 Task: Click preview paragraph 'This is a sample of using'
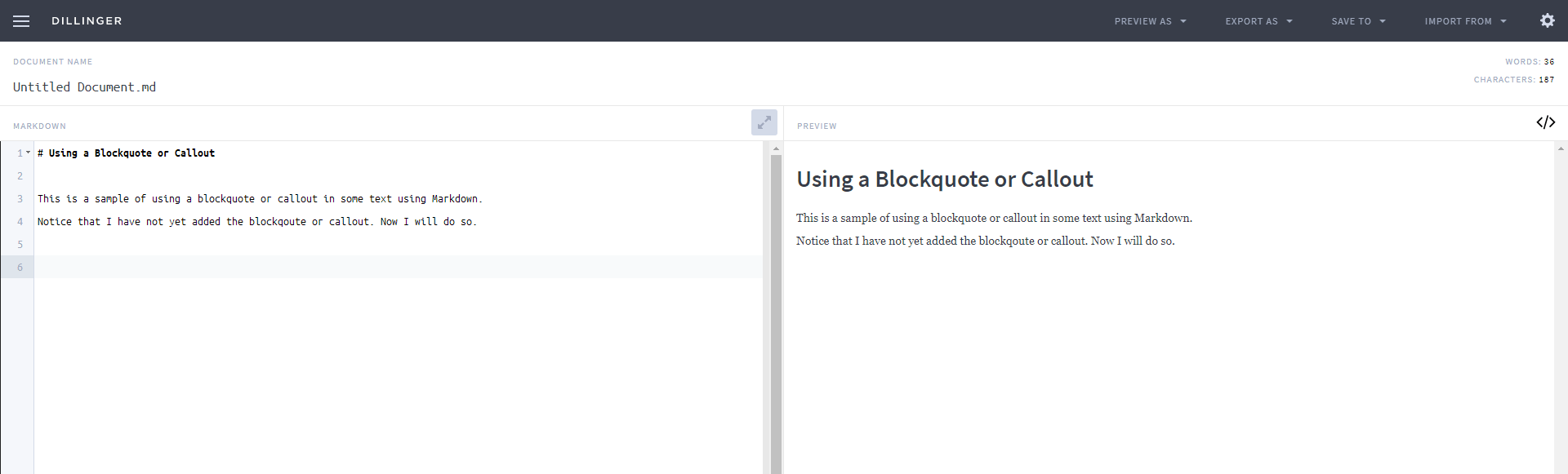[x=994, y=218]
